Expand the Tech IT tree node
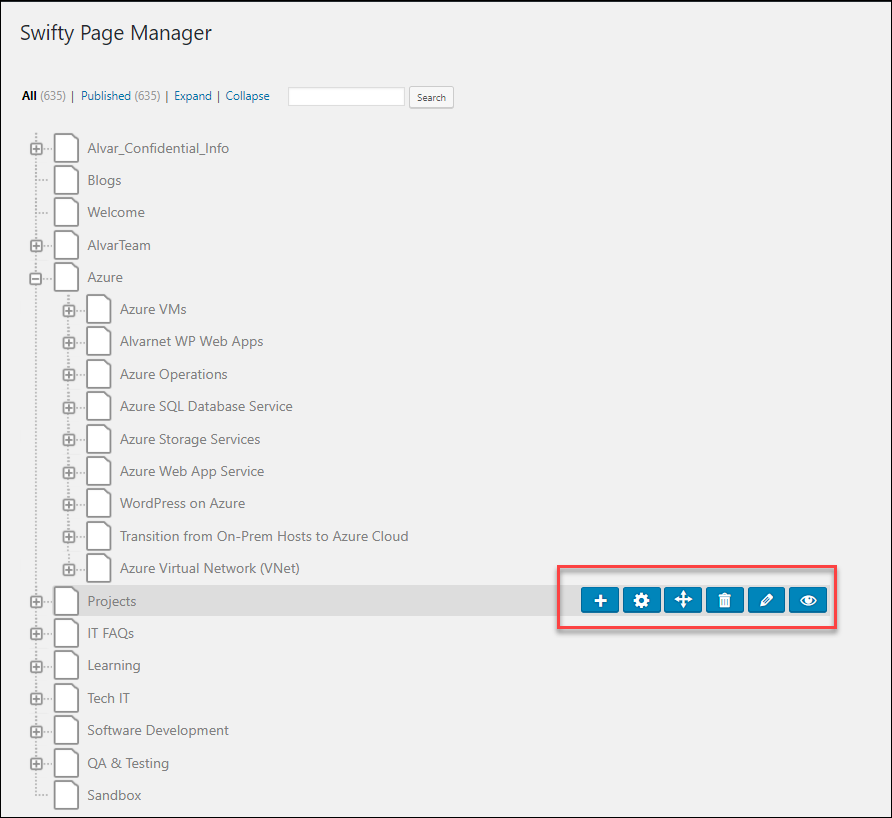892x818 pixels. pyautogui.click(x=36, y=699)
